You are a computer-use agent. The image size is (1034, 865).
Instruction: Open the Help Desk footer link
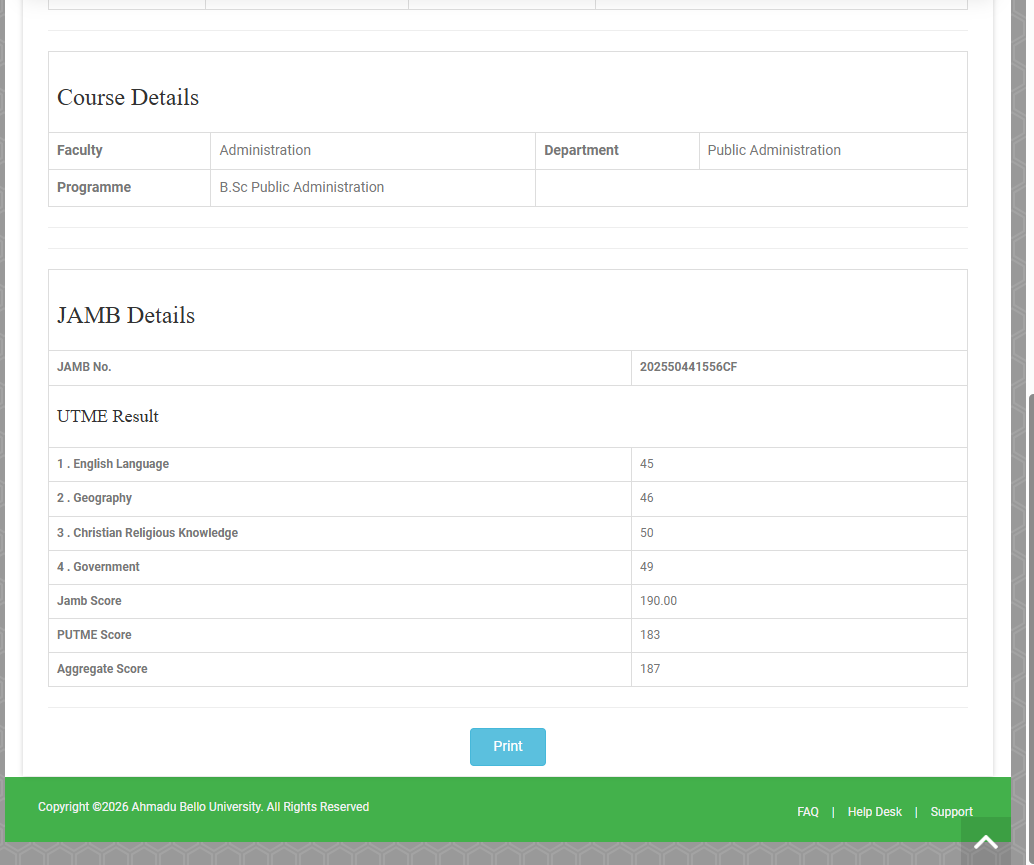874,812
